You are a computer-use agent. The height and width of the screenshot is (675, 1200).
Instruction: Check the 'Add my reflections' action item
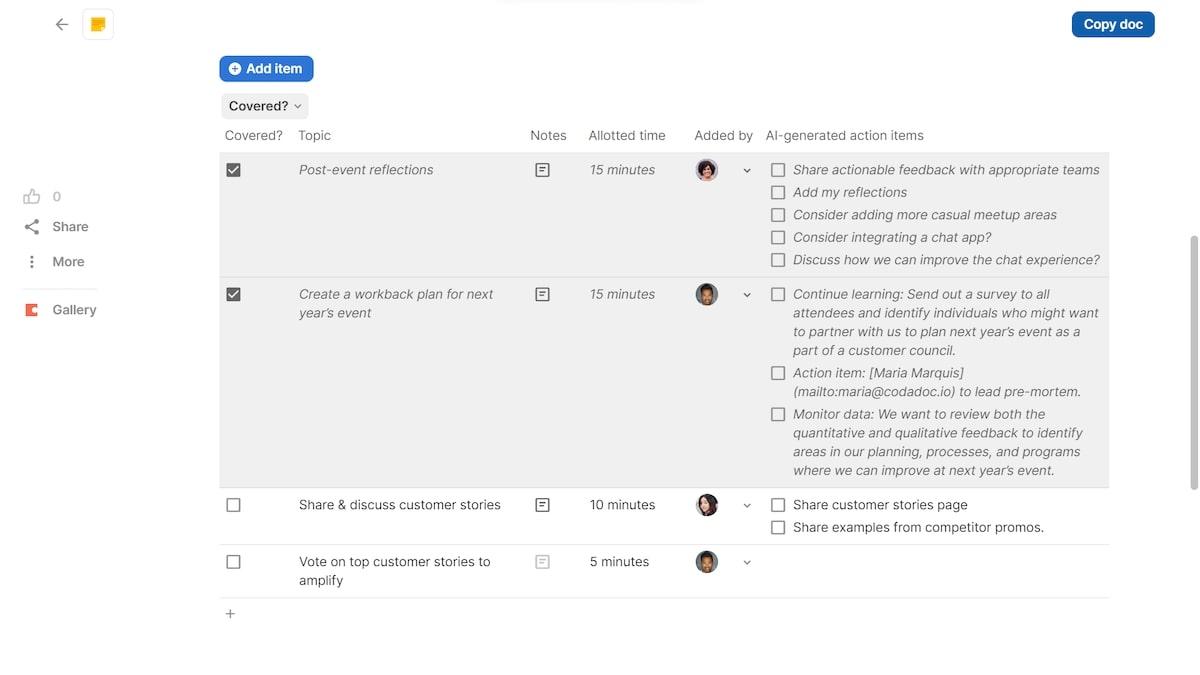click(778, 192)
